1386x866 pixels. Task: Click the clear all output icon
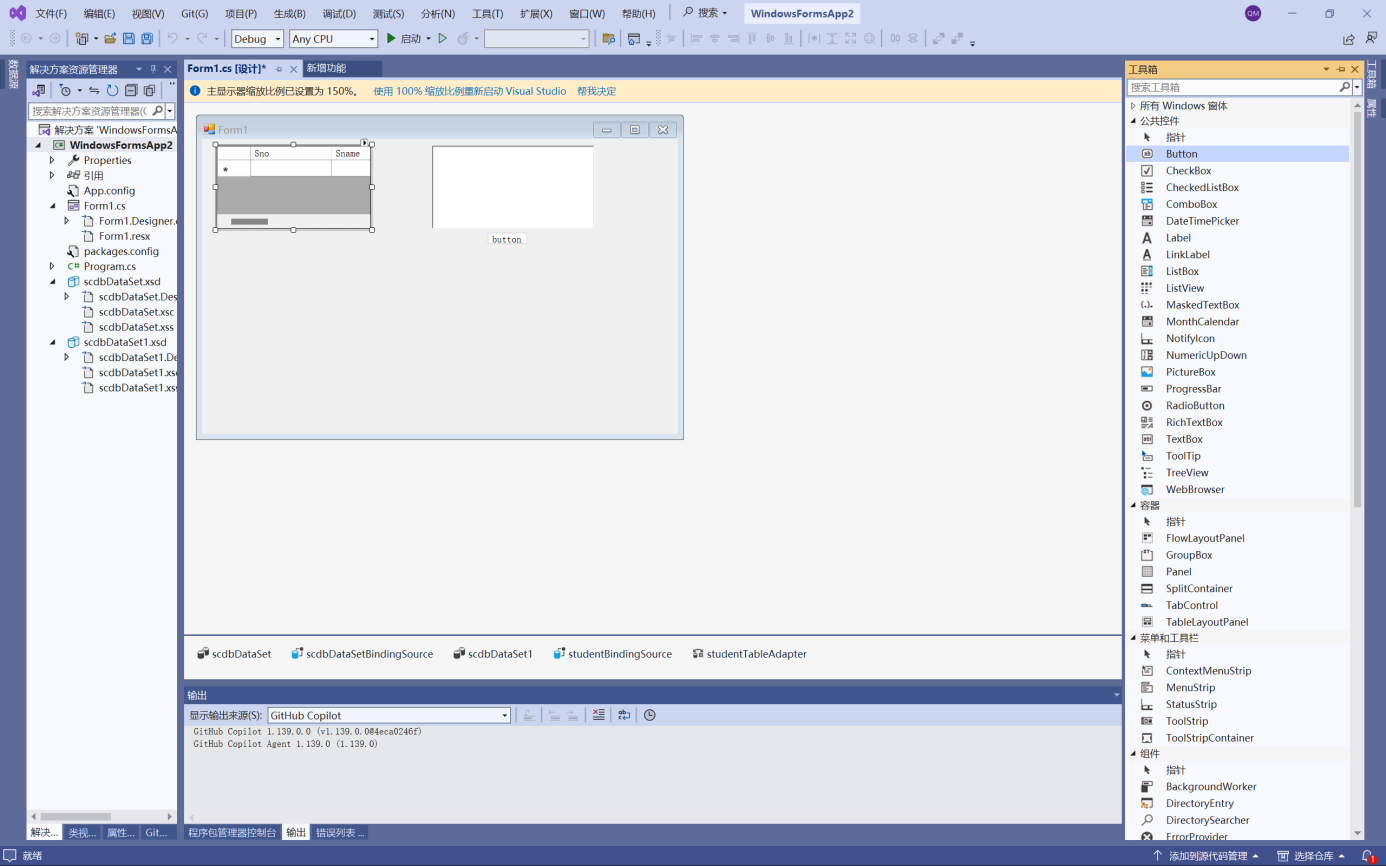pyautogui.click(x=598, y=715)
